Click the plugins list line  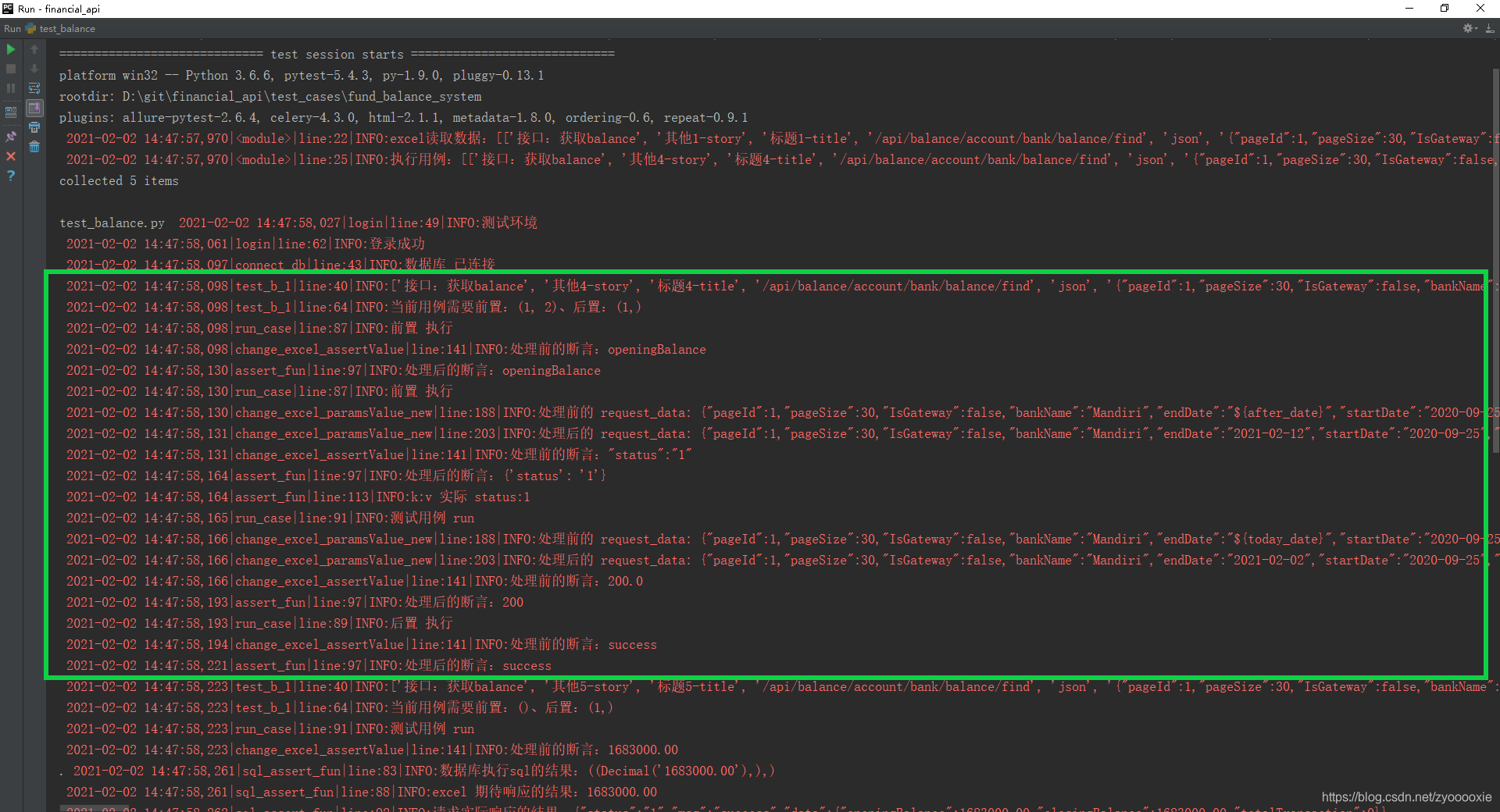click(x=404, y=118)
